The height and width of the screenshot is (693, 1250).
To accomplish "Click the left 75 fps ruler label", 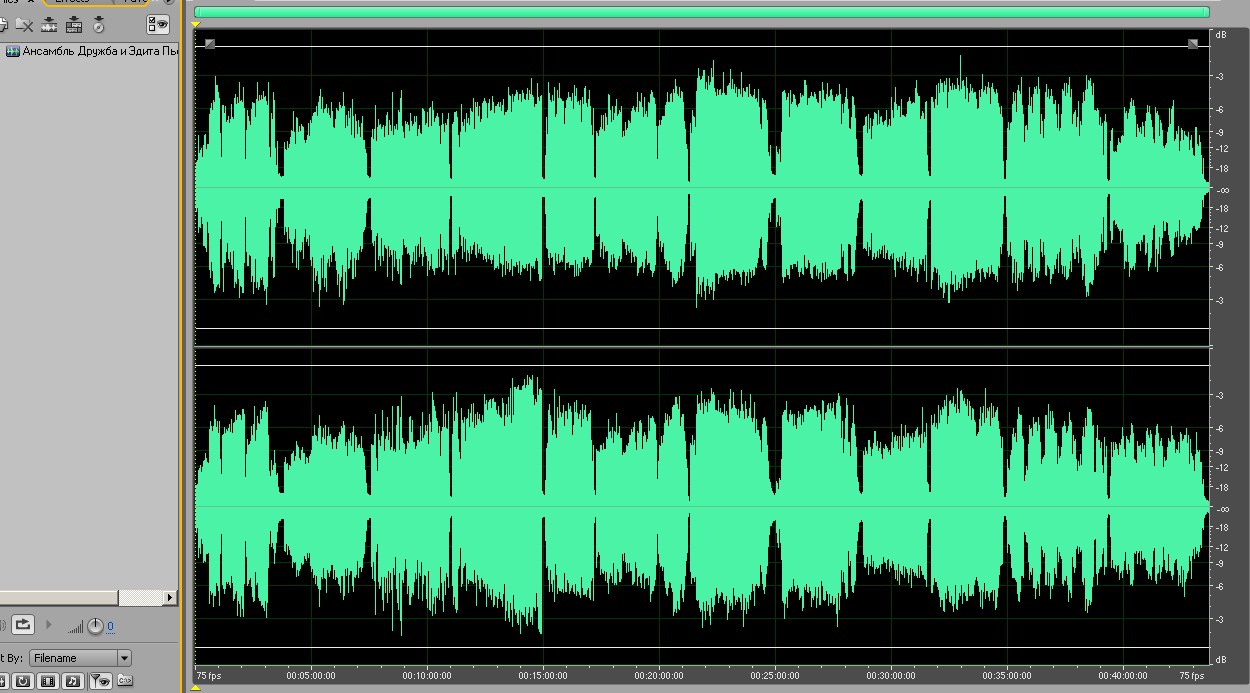I will click(209, 676).
